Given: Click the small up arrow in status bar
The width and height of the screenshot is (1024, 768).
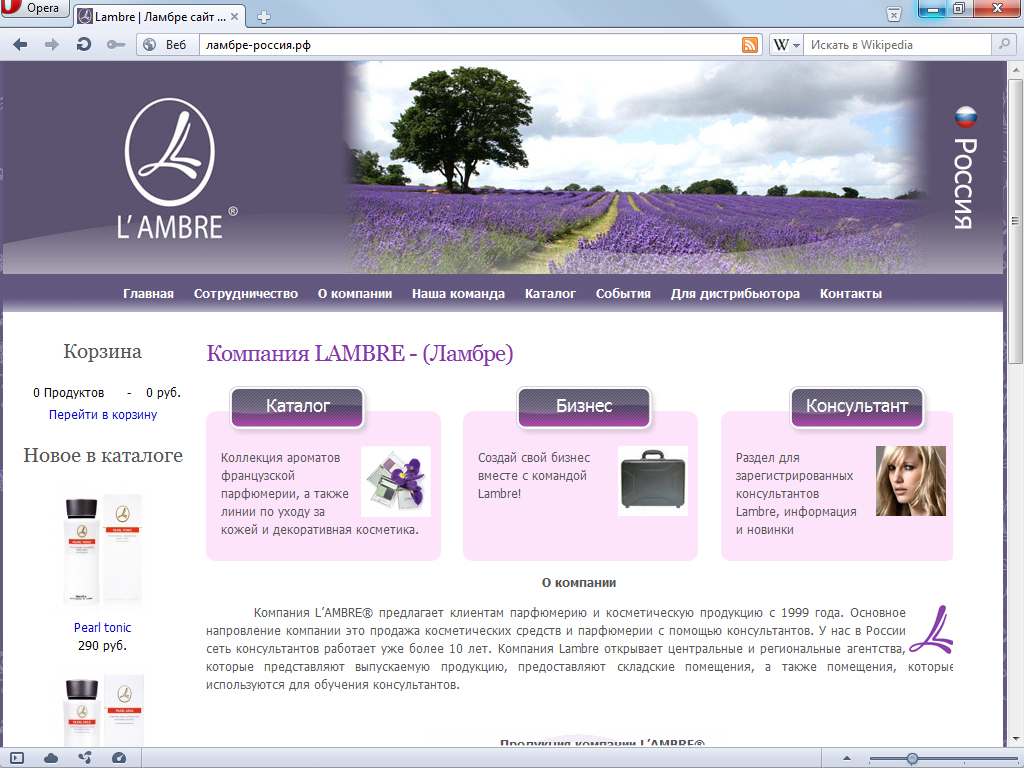Looking at the screenshot, I should [847, 758].
